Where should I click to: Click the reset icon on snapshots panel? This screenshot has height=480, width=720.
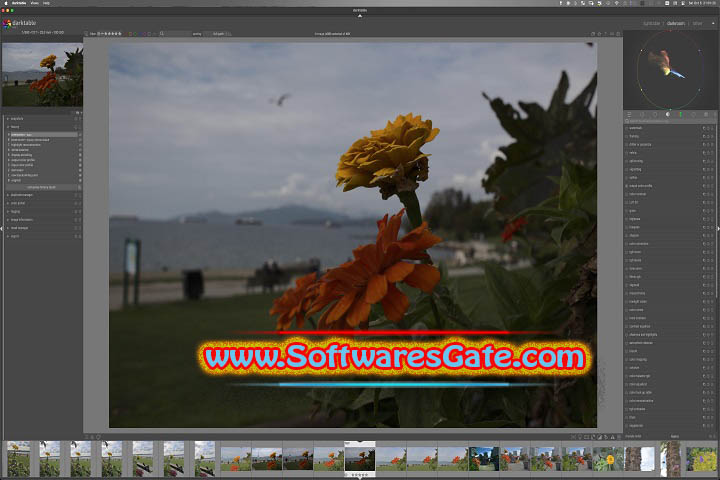click(76, 119)
